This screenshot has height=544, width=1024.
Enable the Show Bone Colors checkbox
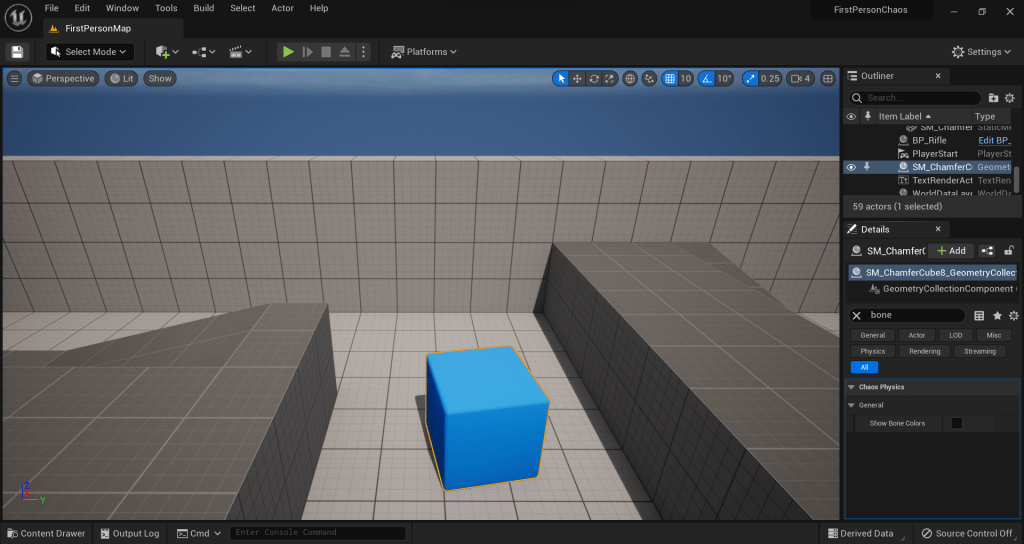tap(956, 423)
